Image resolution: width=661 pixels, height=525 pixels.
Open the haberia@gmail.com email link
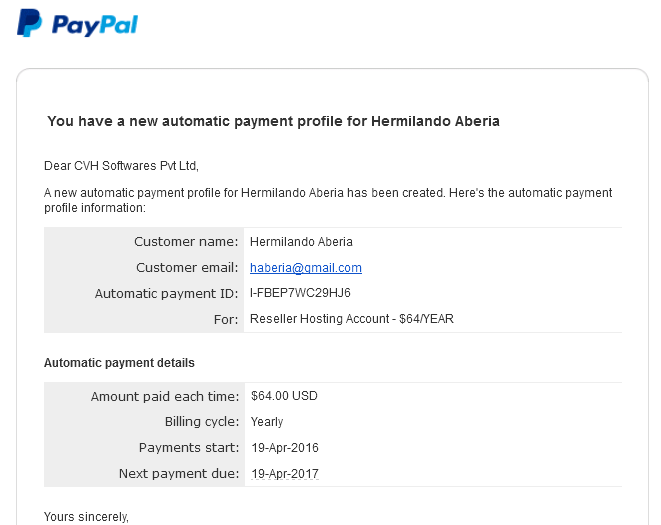[x=306, y=267]
